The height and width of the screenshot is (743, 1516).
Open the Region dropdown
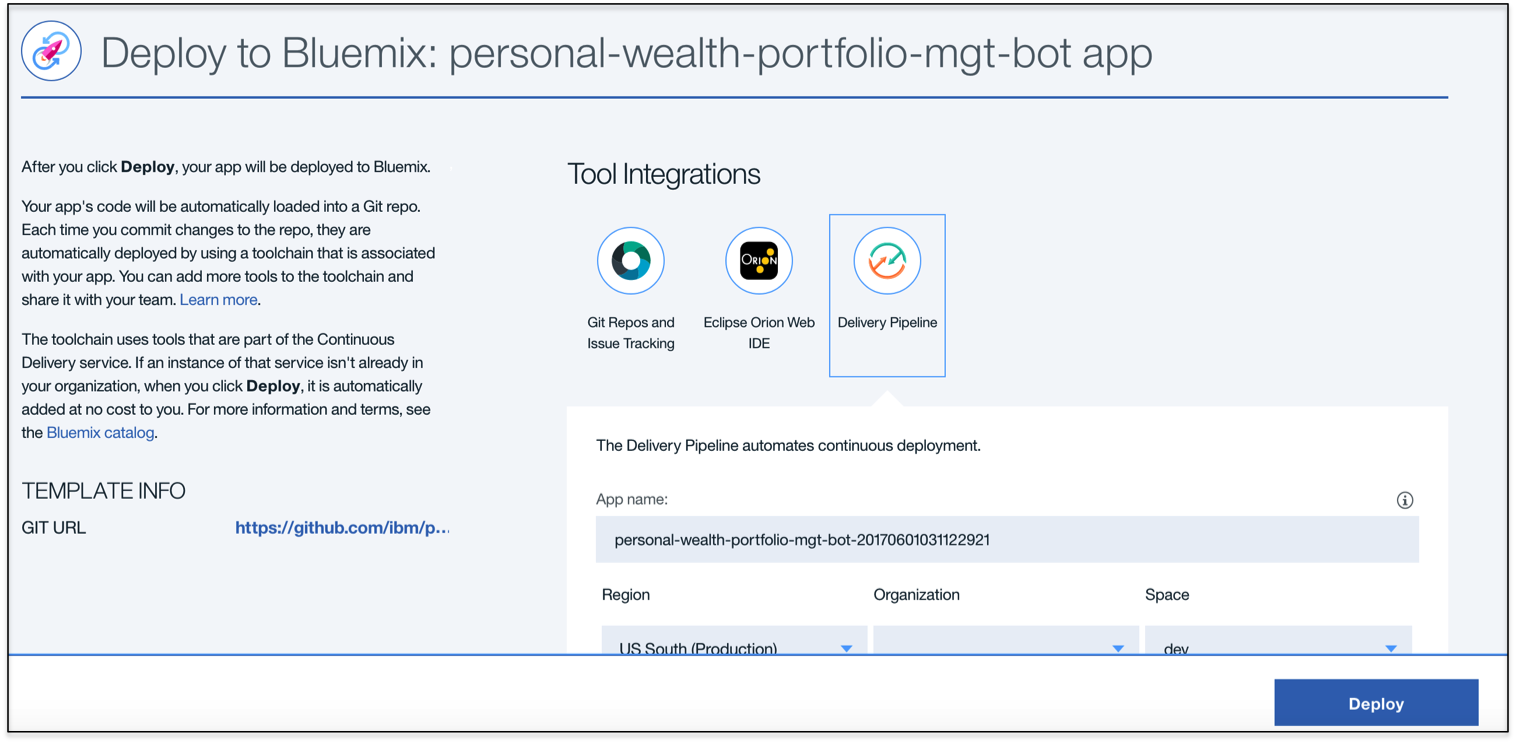[x=734, y=641]
